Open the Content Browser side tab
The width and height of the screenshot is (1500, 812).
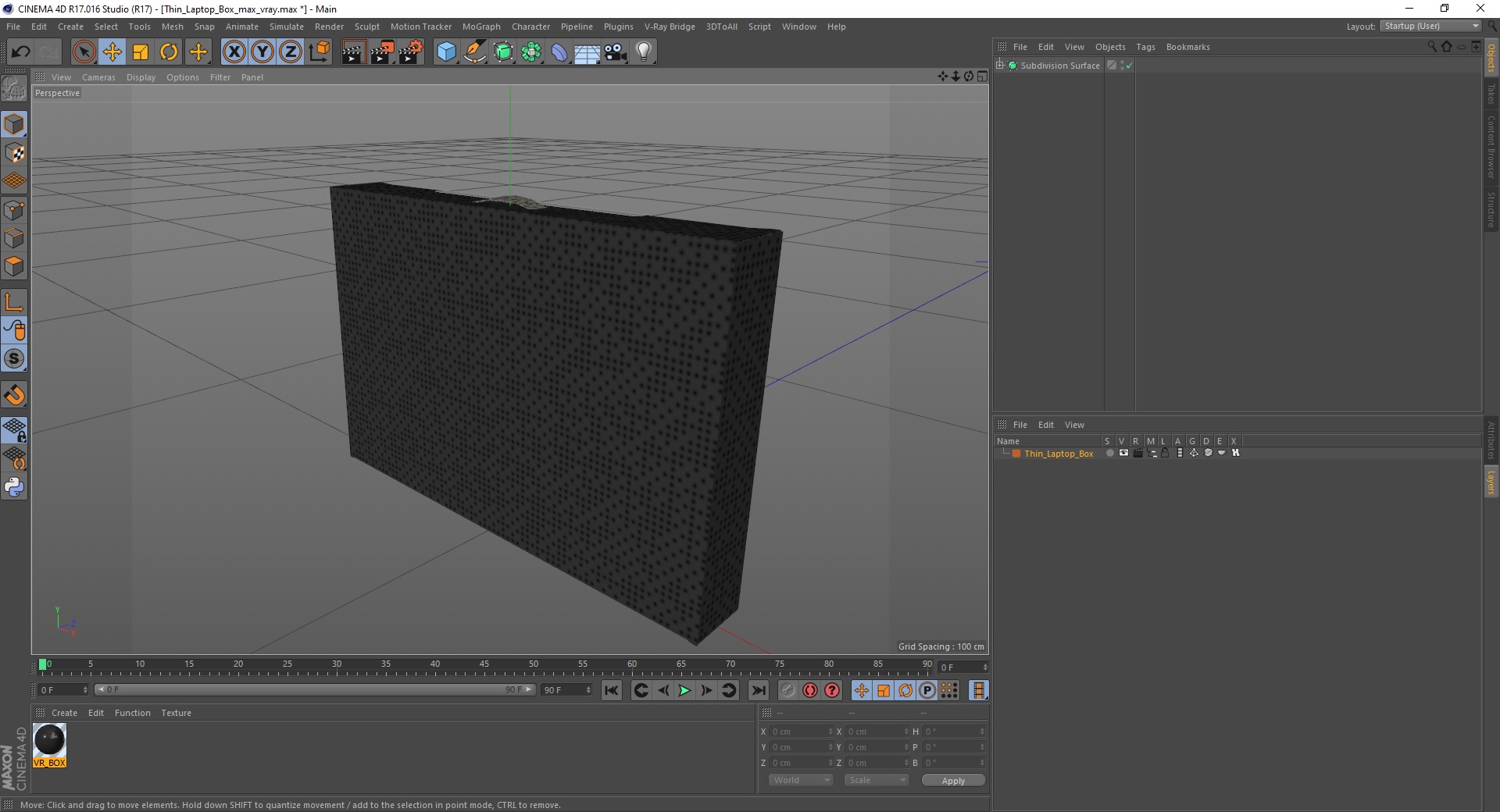[1491, 146]
